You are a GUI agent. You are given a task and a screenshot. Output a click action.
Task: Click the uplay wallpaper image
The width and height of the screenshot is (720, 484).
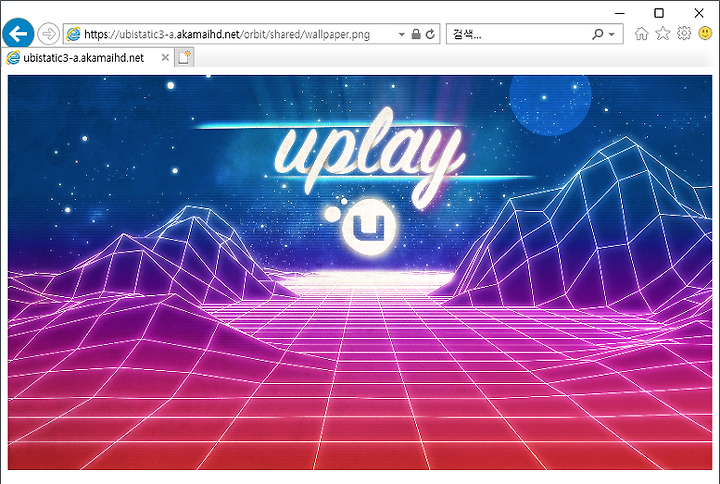tap(360, 272)
